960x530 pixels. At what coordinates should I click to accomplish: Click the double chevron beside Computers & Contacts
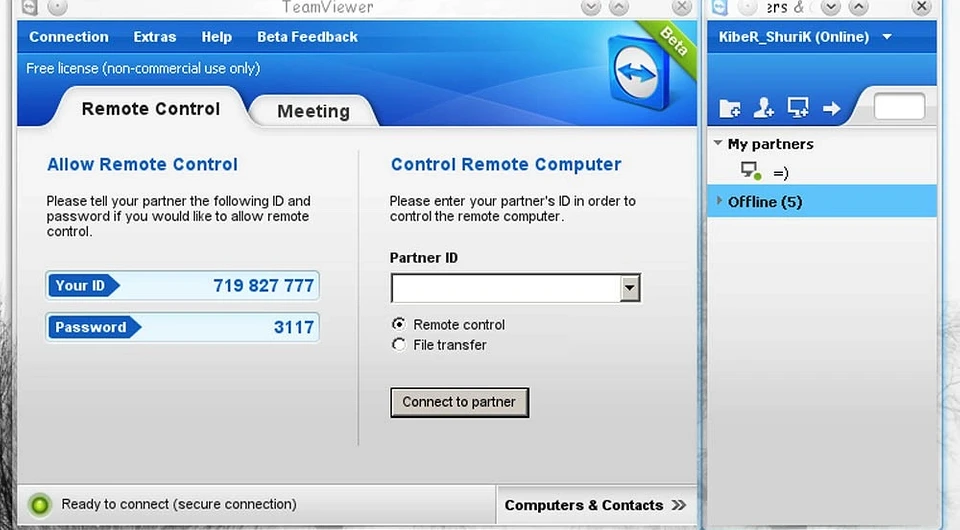click(679, 505)
